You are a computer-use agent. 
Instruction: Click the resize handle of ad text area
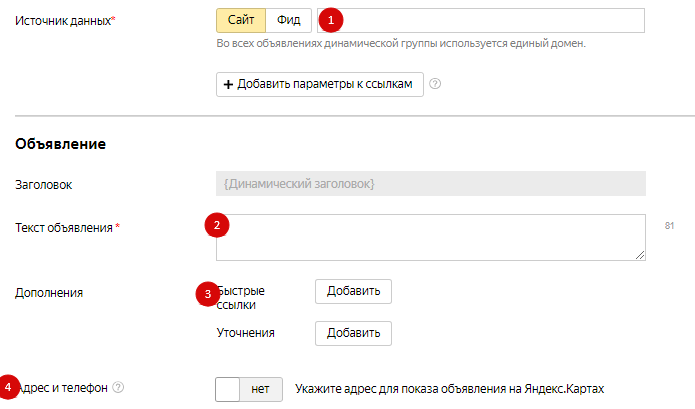tap(640, 256)
